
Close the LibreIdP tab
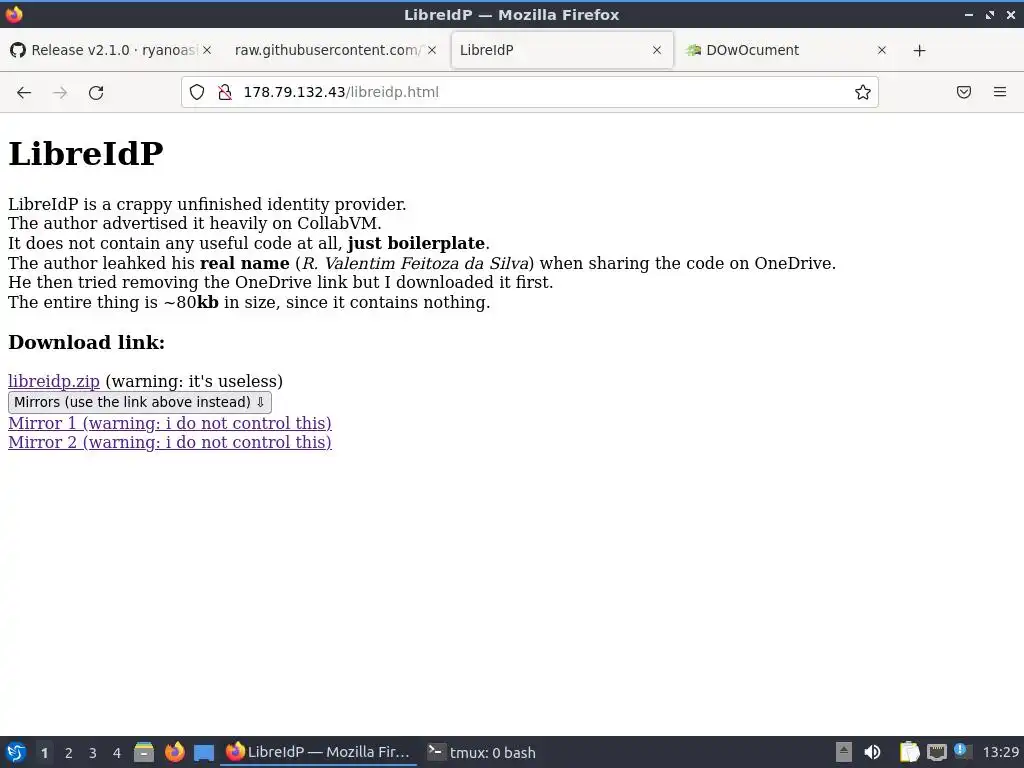pyautogui.click(x=657, y=50)
